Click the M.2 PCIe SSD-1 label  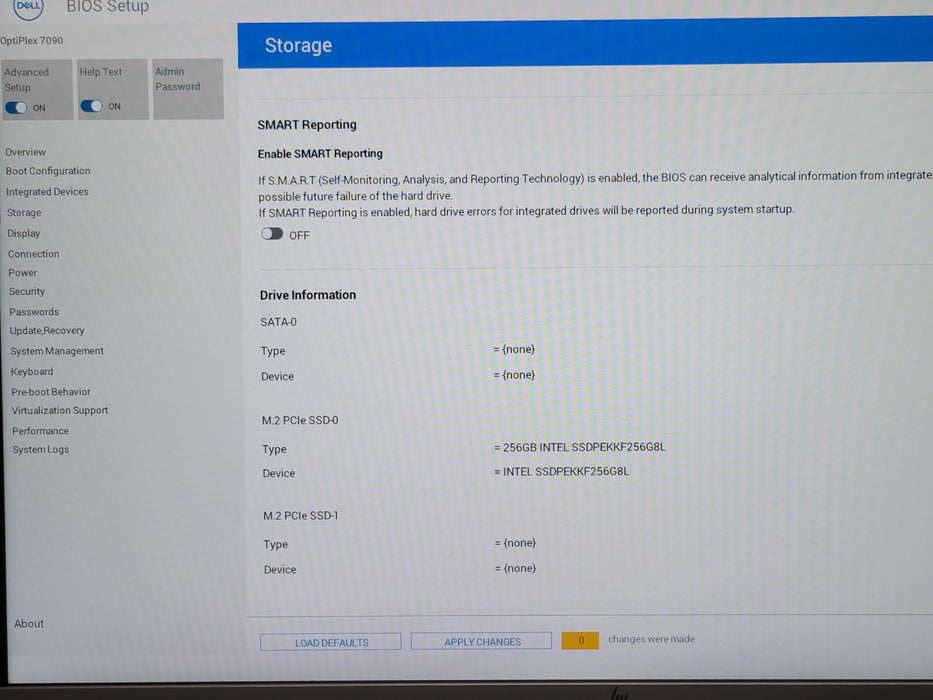point(300,516)
